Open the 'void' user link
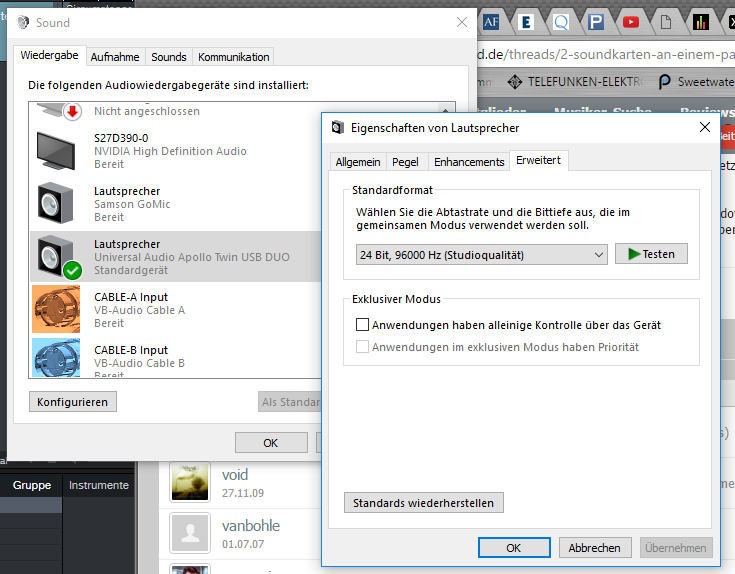 coord(235,475)
